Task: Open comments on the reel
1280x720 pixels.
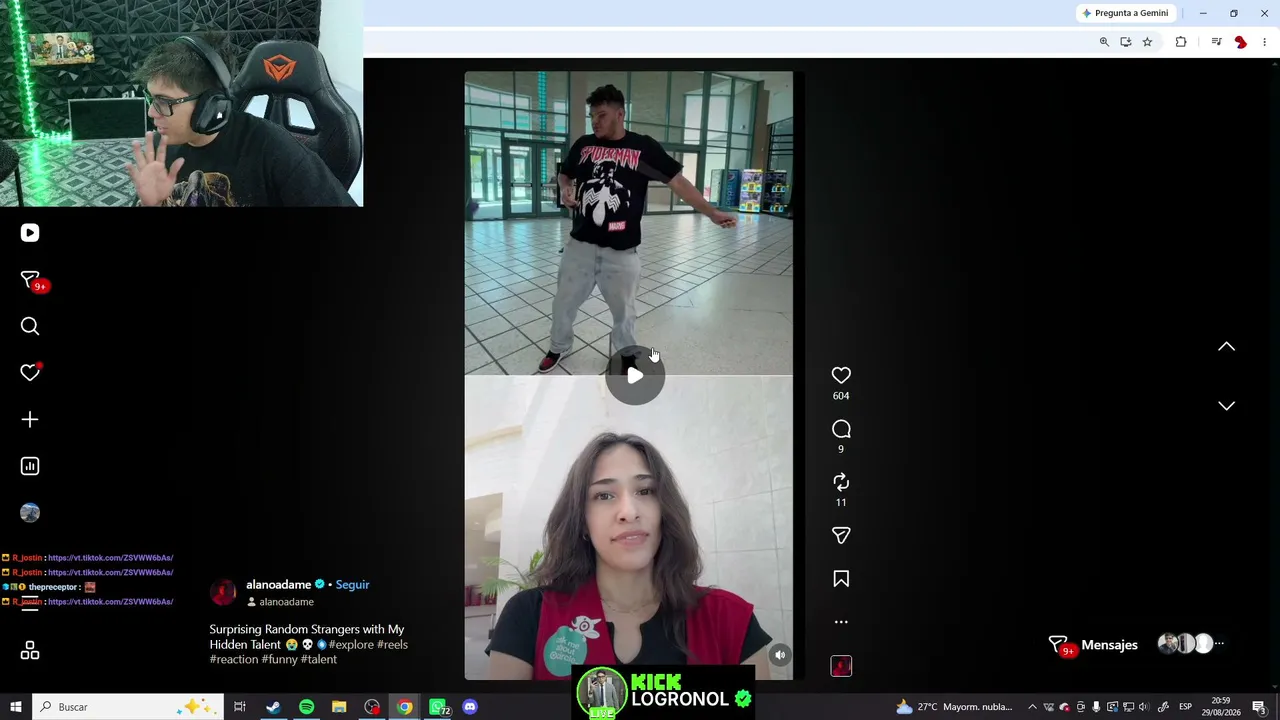Action: tap(841, 429)
